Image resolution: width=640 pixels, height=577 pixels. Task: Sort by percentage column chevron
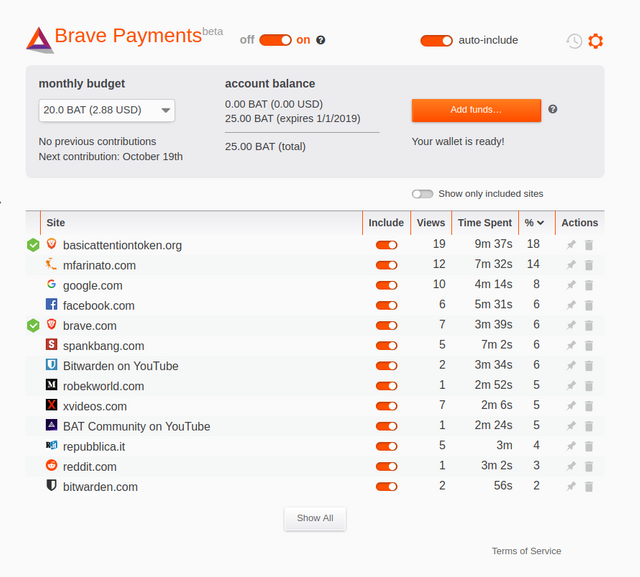[540, 223]
